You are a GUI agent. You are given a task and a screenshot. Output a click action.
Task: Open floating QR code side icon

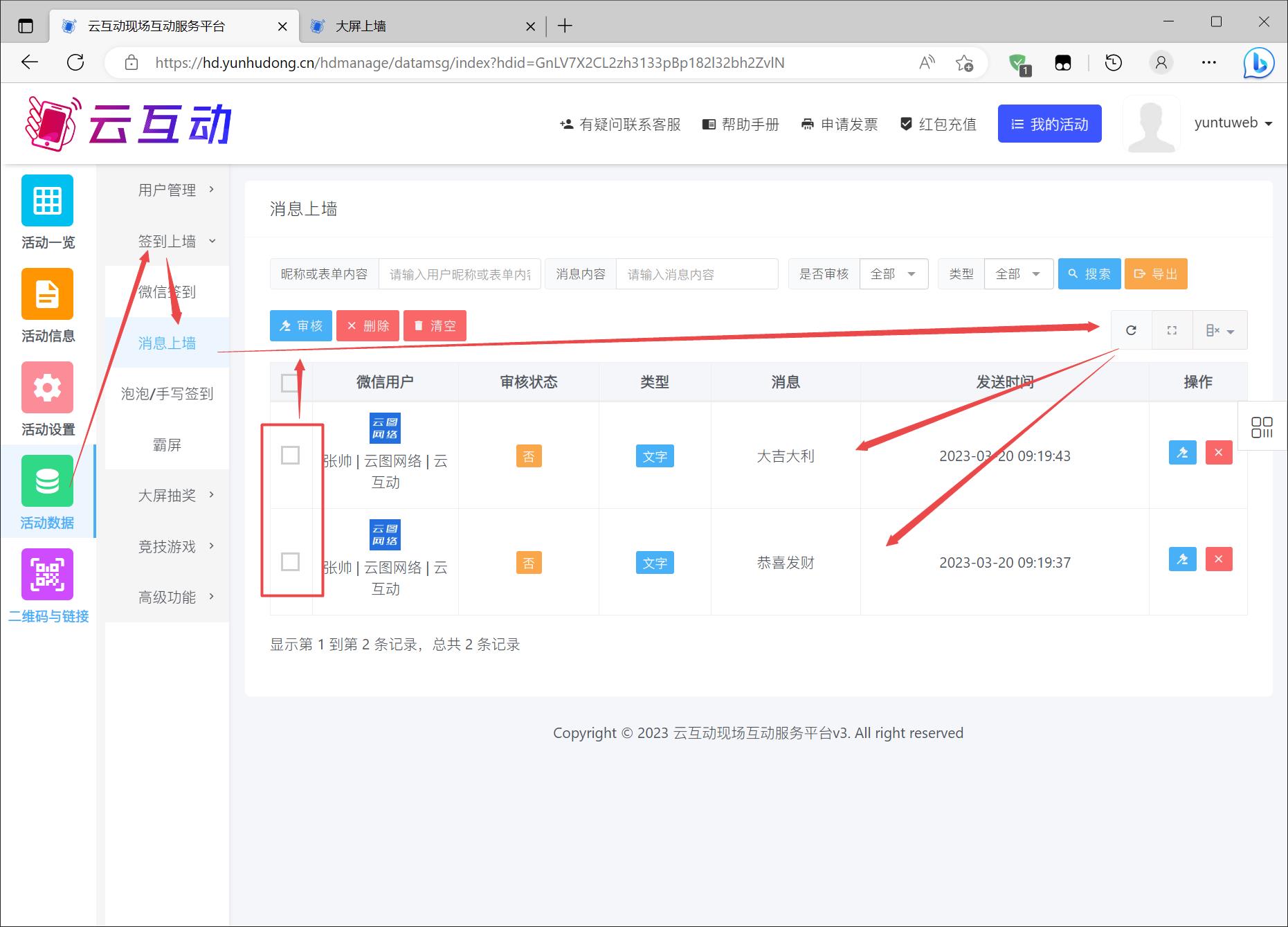(x=1262, y=427)
